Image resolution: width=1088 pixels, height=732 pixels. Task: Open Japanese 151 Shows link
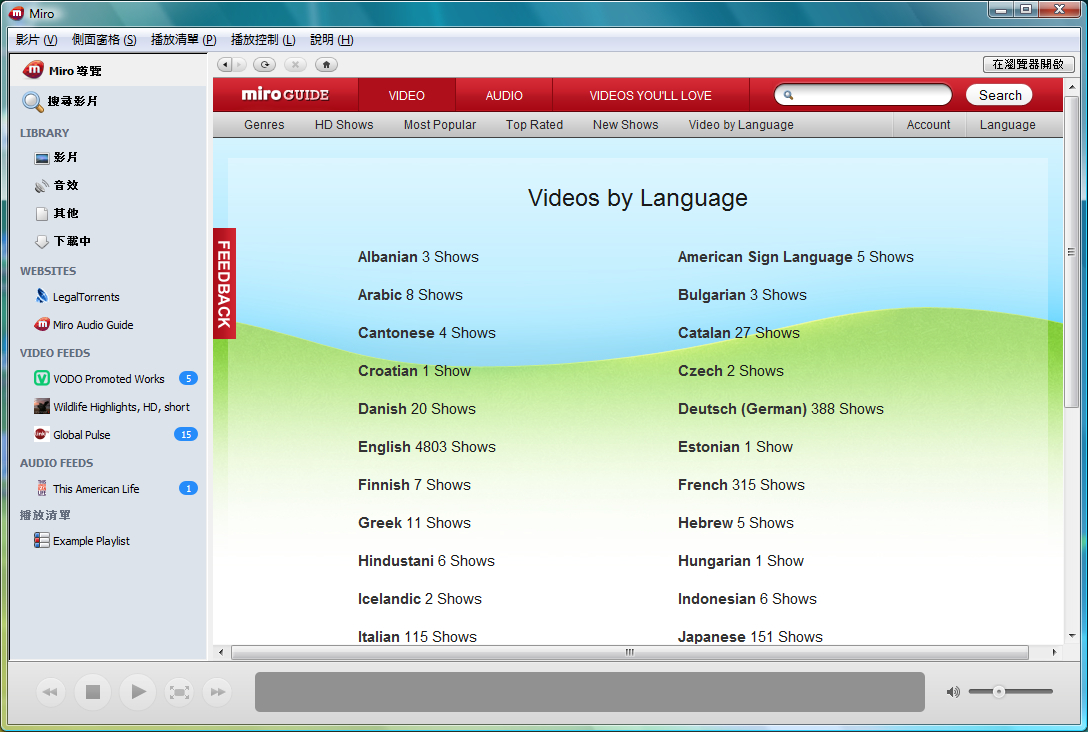point(750,637)
